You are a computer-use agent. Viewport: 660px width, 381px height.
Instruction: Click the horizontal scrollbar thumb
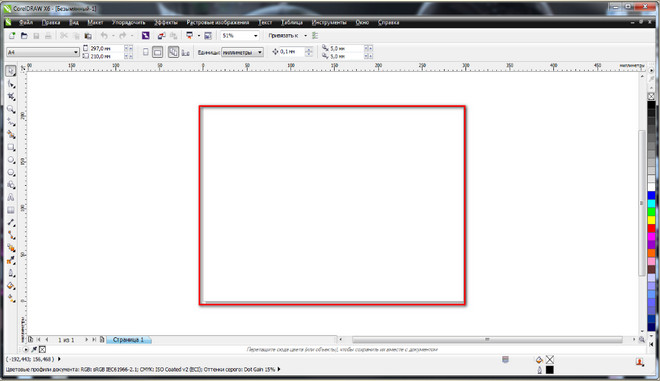pos(487,339)
